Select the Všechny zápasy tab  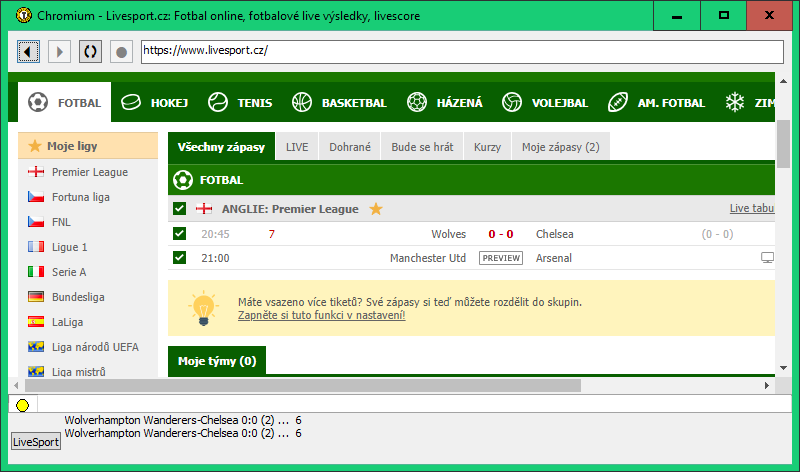coord(221,146)
